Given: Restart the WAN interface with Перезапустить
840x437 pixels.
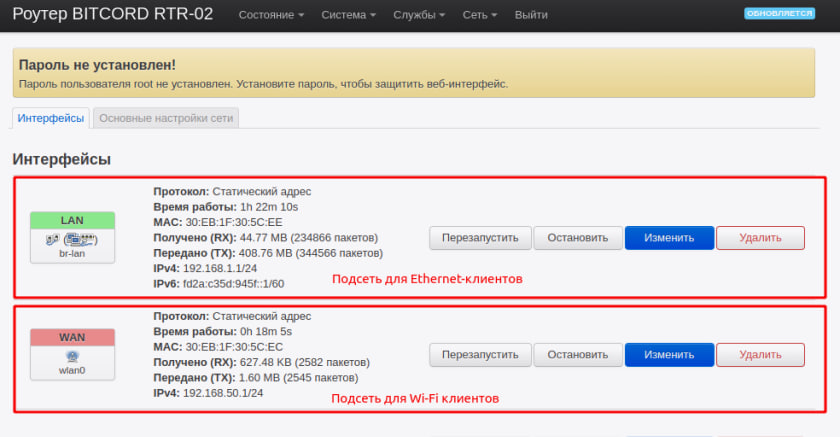Looking at the screenshot, I should click(480, 355).
